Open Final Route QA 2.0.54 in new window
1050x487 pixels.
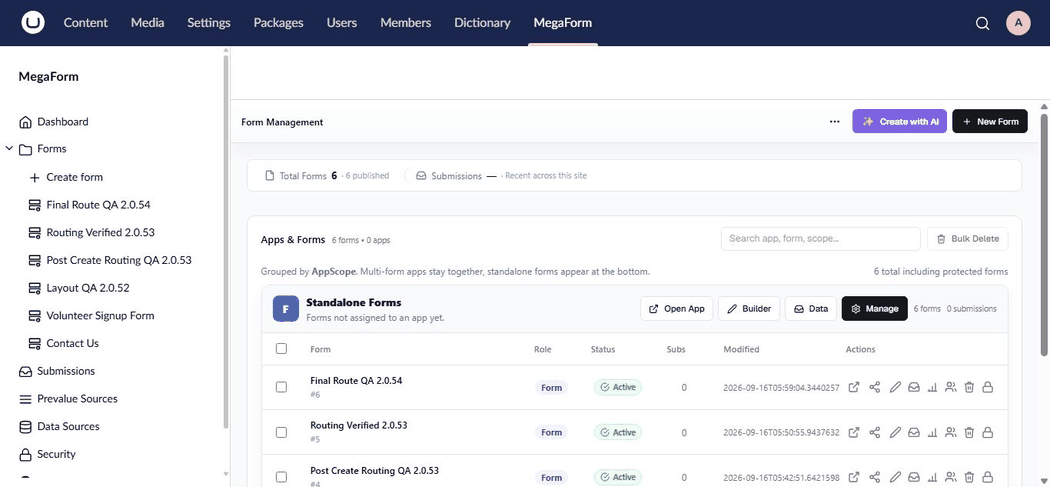(854, 387)
